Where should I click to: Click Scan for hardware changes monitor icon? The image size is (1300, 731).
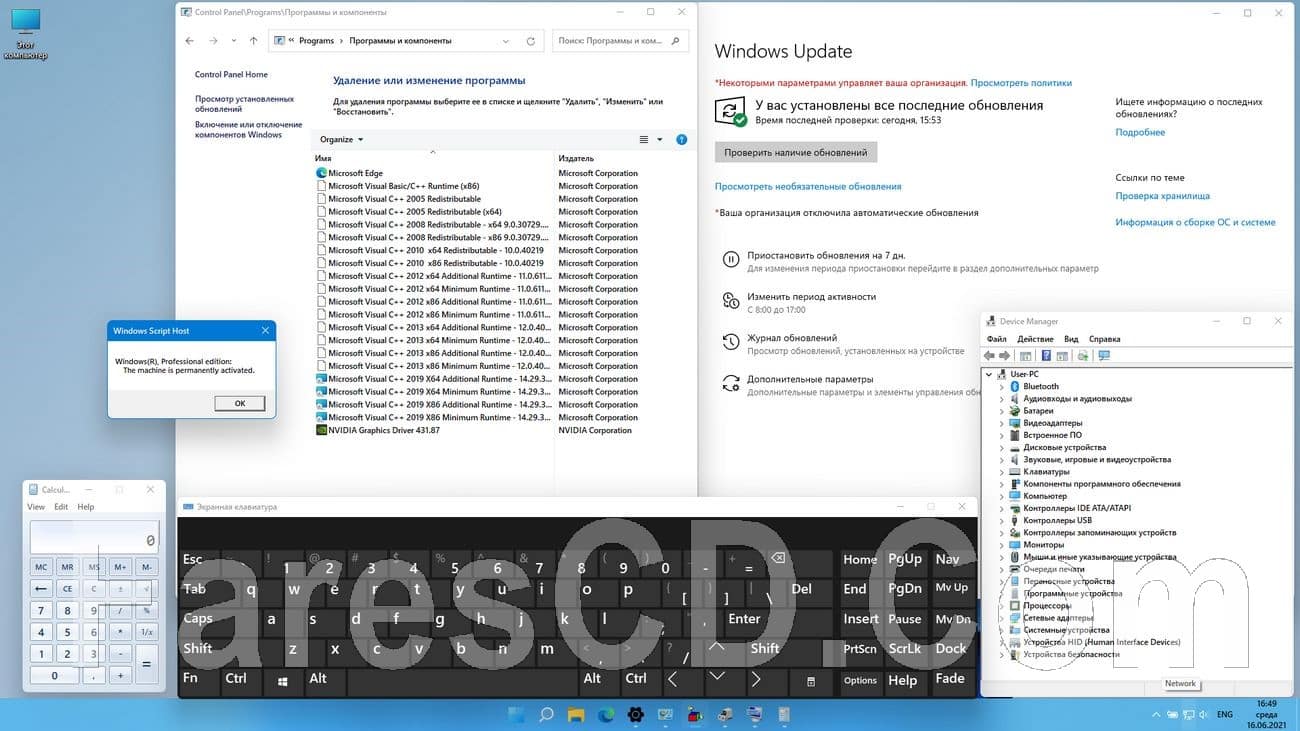coord(1104,356)
